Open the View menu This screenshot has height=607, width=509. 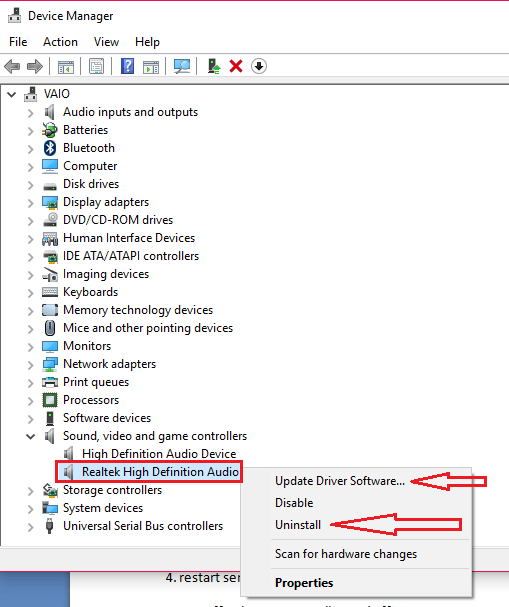(106, 42)
